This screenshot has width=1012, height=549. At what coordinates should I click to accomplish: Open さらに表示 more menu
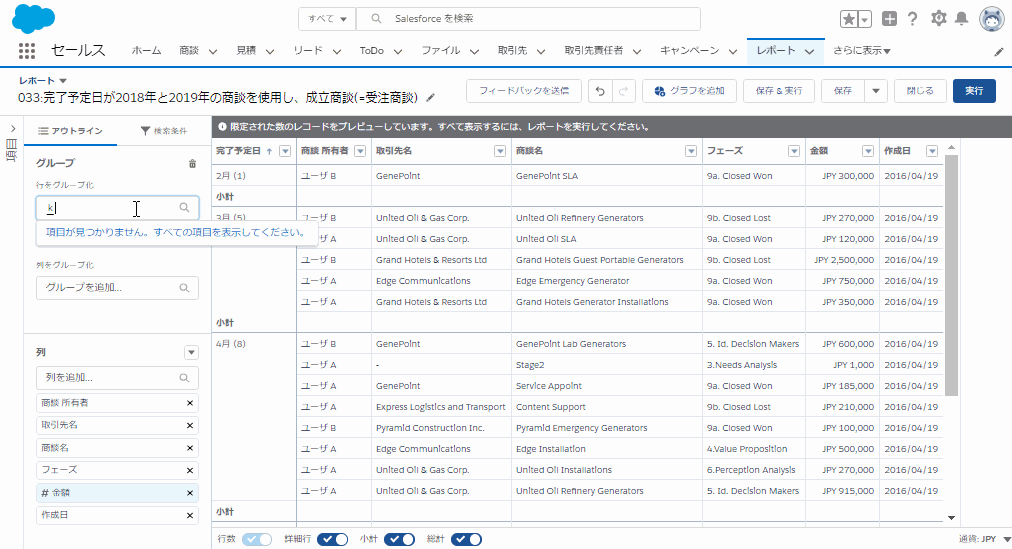[862, 51]
